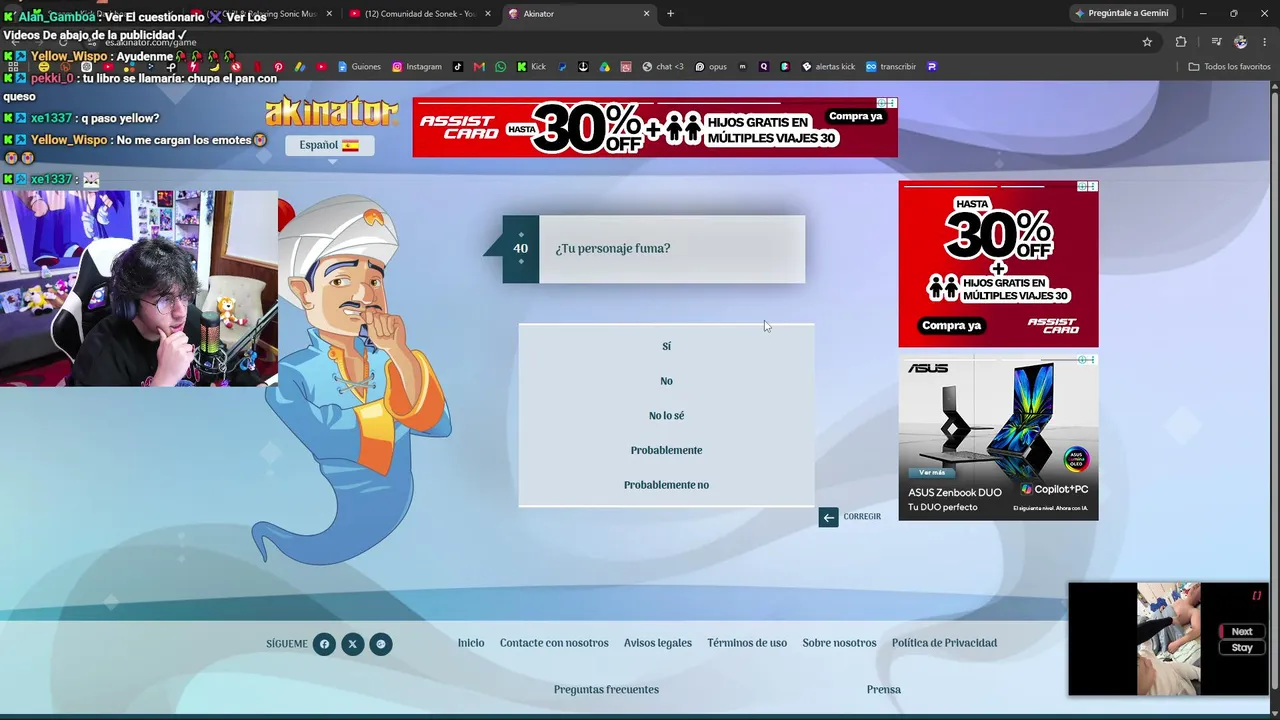Open the PayPal bookmark icon
1280x720 pixels.
tap(563, 67)
